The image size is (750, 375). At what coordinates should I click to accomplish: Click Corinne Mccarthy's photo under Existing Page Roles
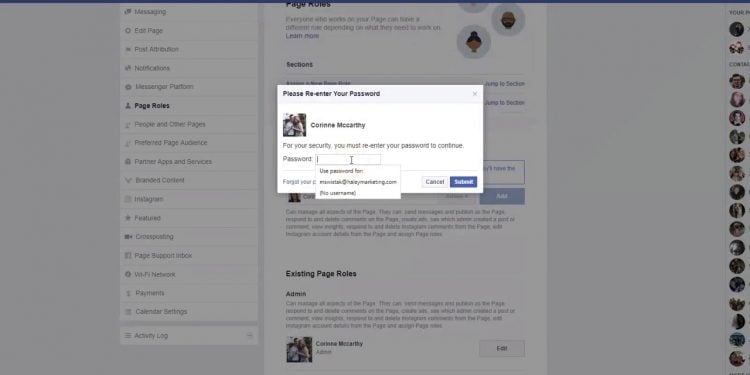(299, 349)
